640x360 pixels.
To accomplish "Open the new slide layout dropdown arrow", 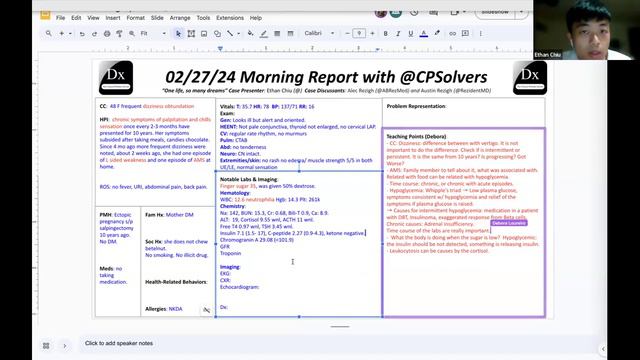I will click(x=70, y=33).
